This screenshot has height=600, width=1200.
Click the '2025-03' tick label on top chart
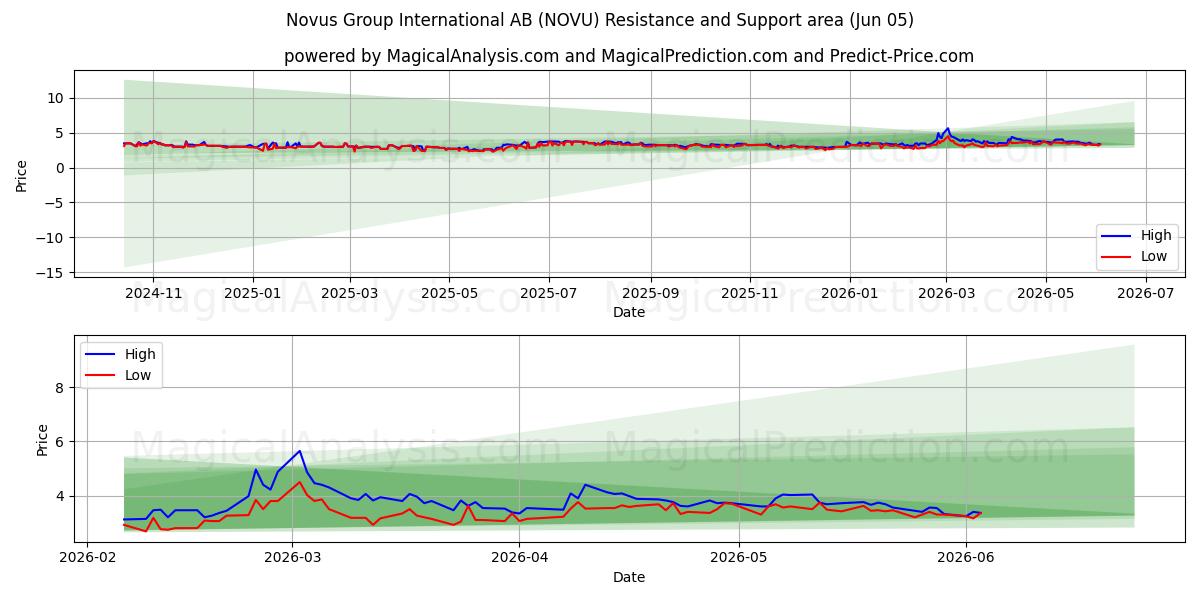tap(350, 293)
